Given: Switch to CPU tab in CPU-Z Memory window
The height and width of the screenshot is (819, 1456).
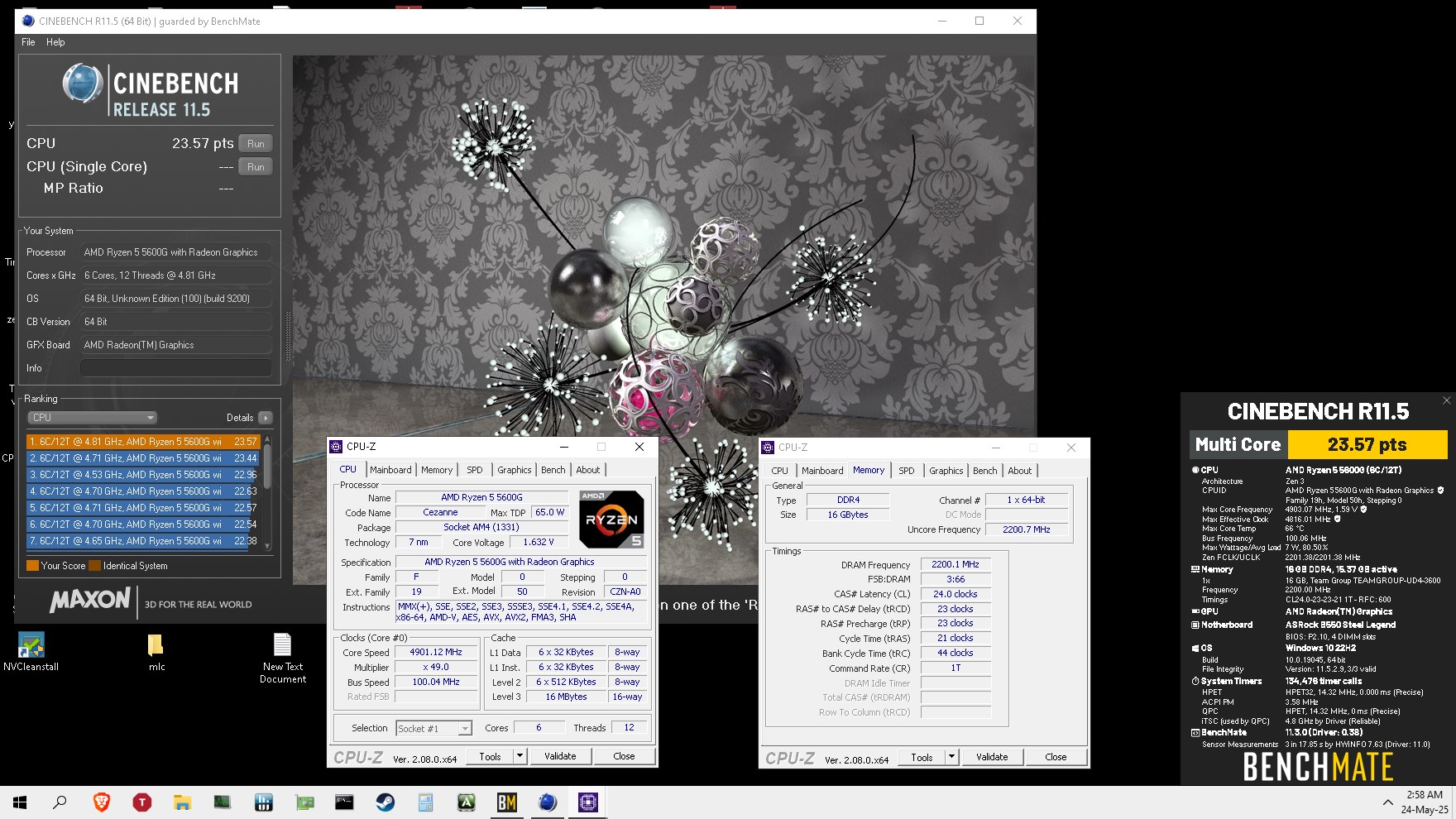Looking at the screenshot, I should (x=779, y=471).
